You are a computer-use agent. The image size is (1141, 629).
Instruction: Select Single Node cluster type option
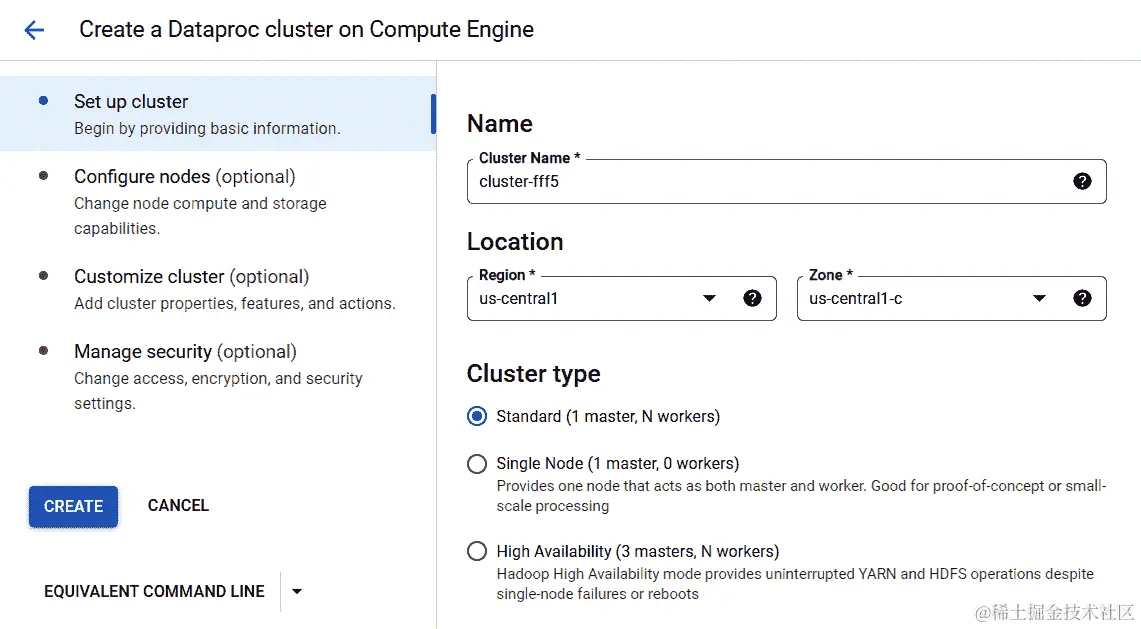click(x=477, y=464)
